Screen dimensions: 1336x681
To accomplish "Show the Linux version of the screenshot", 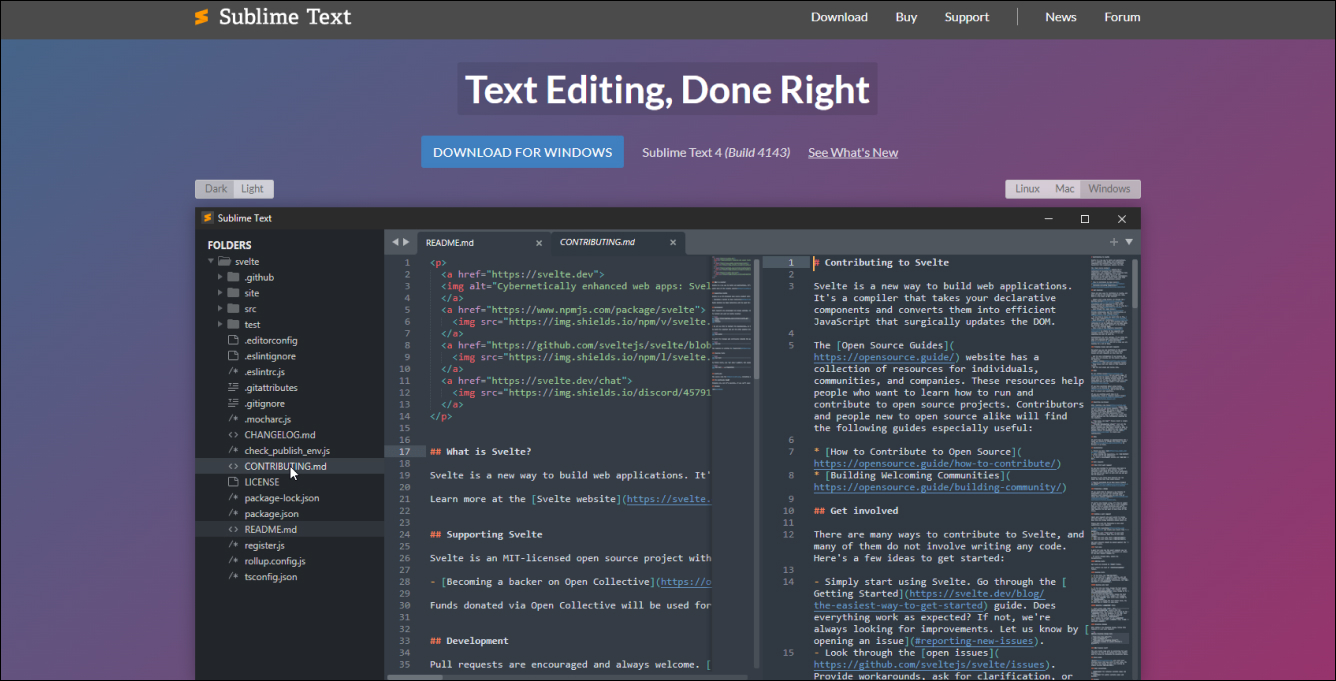I will tap(1027, 189).
